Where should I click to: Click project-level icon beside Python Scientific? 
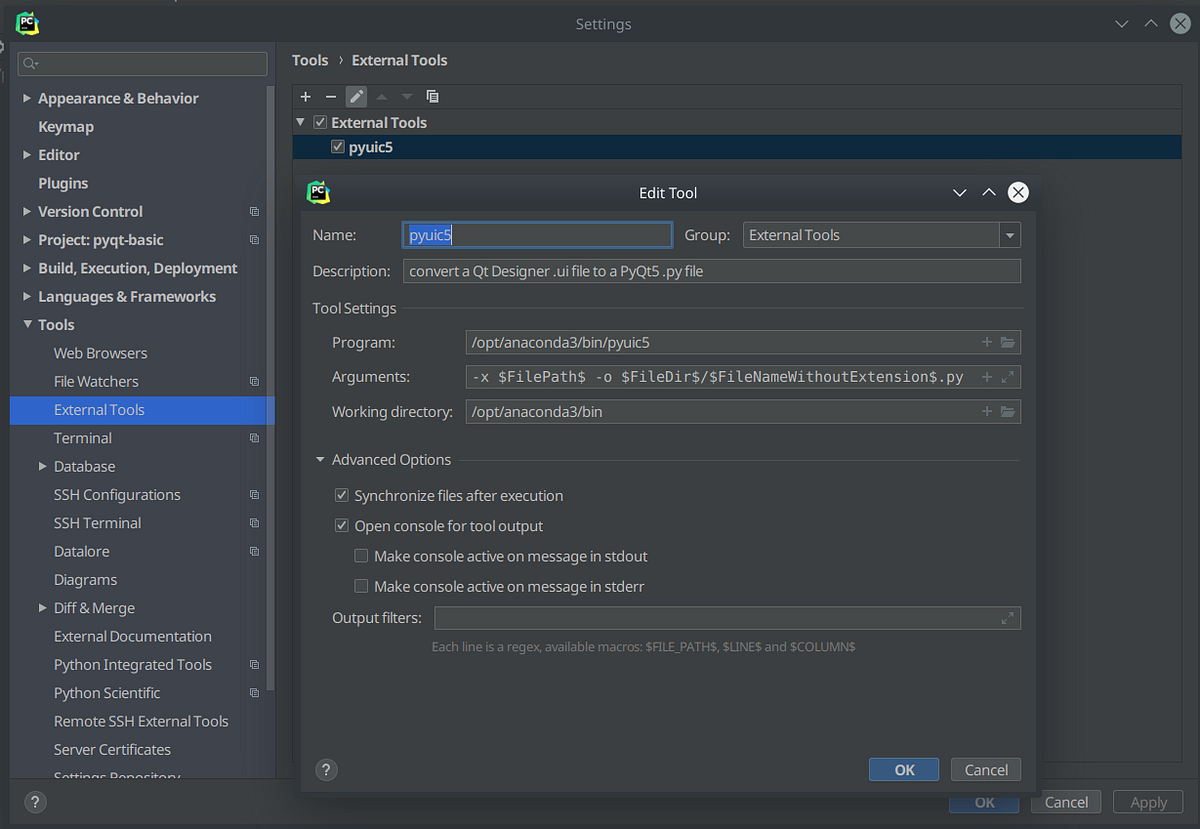tap(254, 693)
